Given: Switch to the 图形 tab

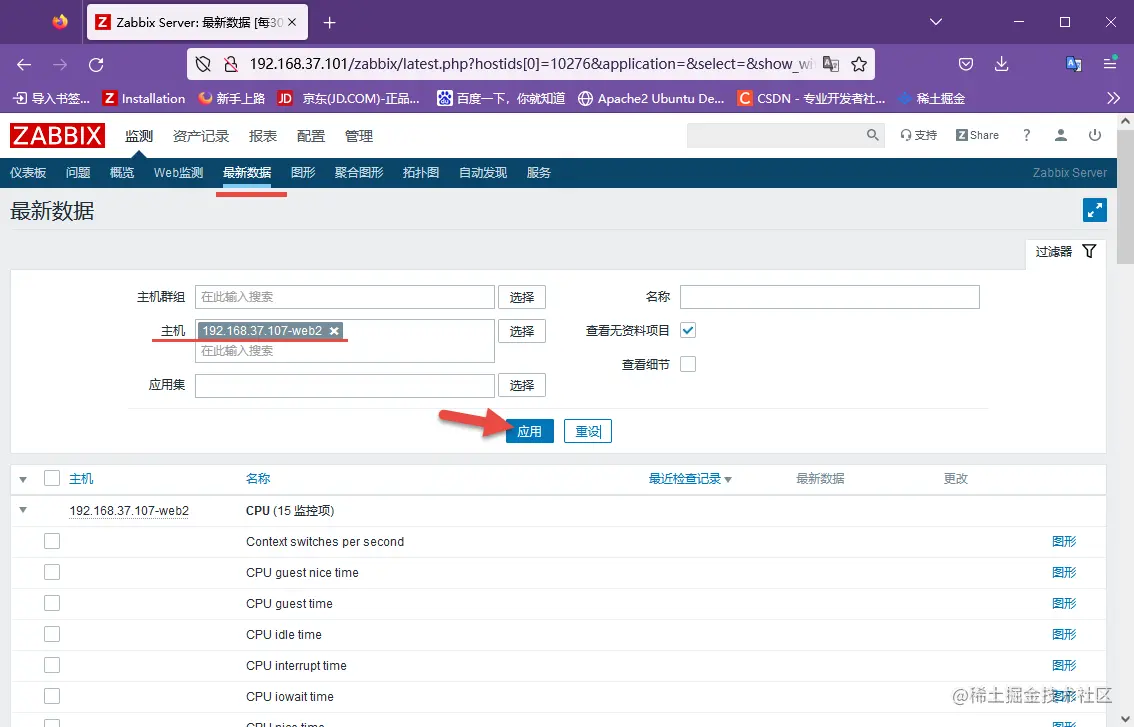Looking at the screenshot, I should tap(303, 172).
